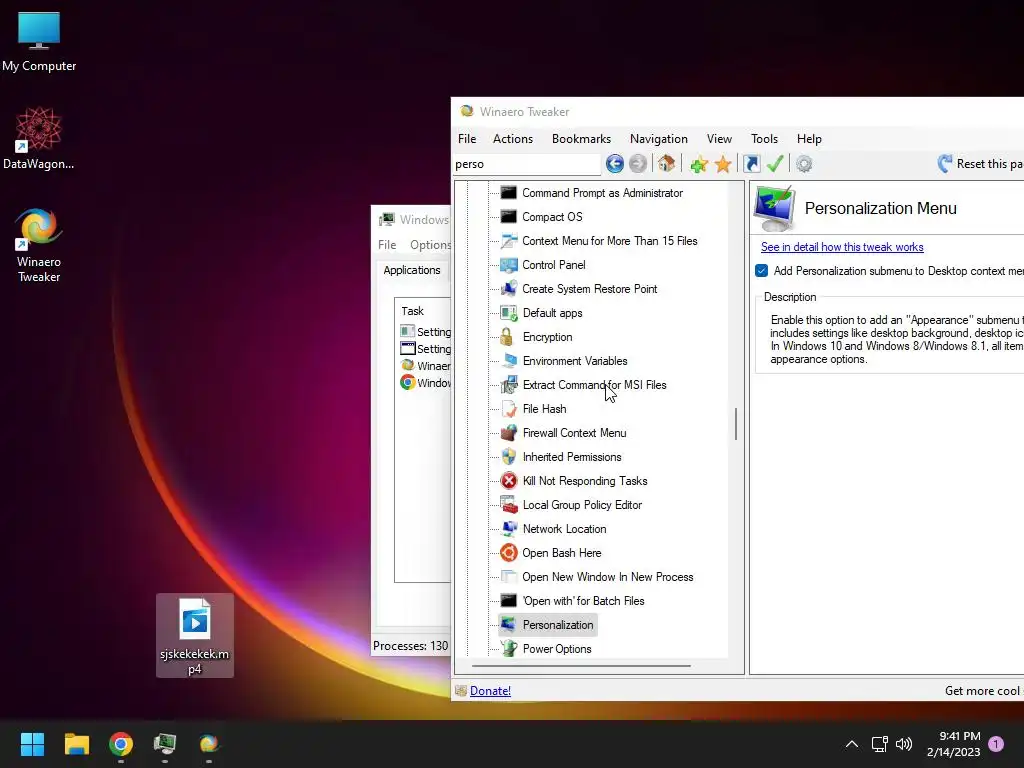Click the Network Location item icon

pyautogui.click(x=508, y=528)
